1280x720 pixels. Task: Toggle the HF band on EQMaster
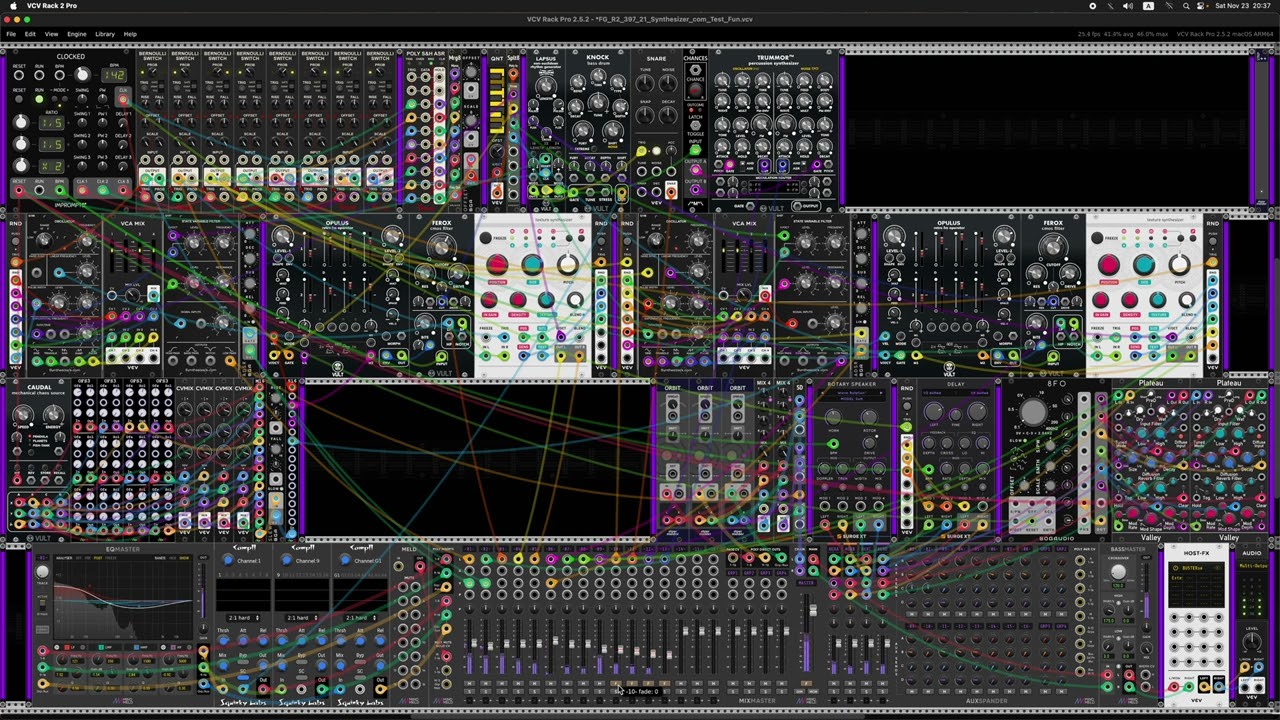(x=173, y=647)
